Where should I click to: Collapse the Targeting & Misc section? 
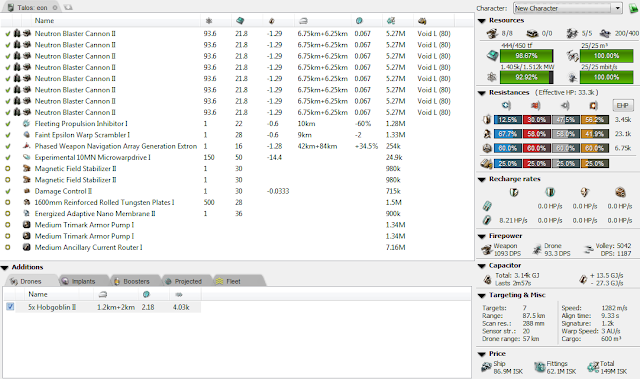[x=482, y=295]
